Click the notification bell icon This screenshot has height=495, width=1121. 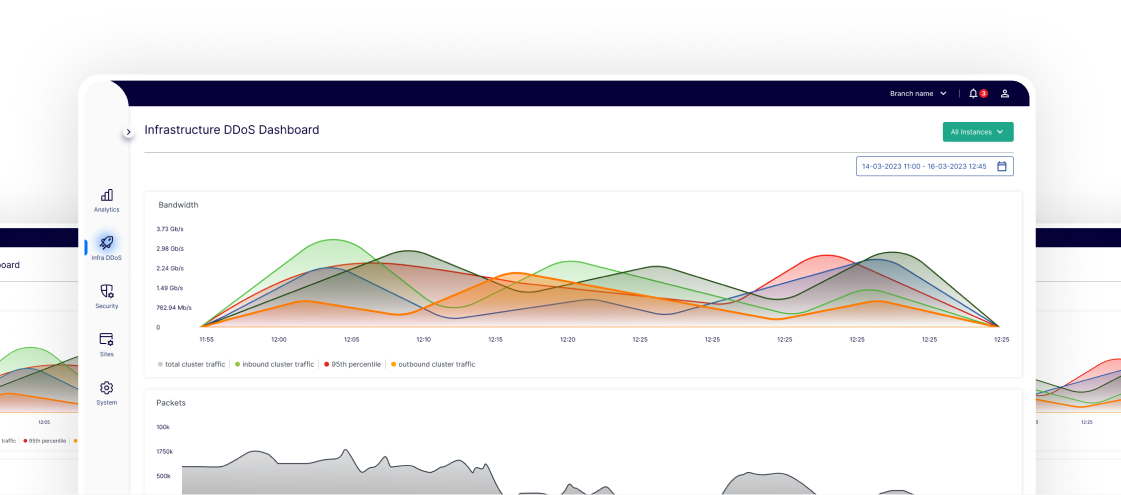[973, 94]
